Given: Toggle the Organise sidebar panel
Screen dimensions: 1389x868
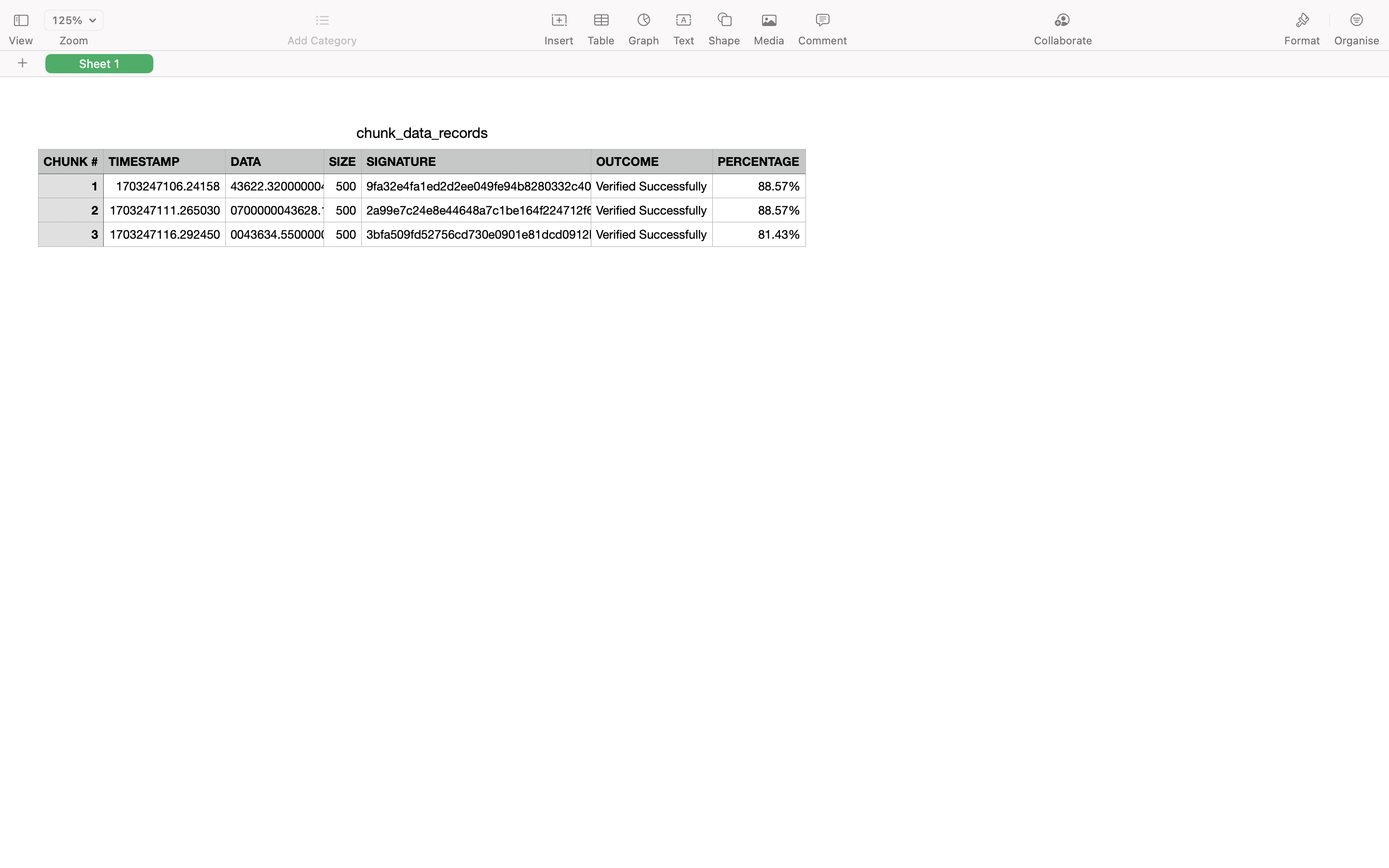Looking at the screenshot, I should [1356, 21].
